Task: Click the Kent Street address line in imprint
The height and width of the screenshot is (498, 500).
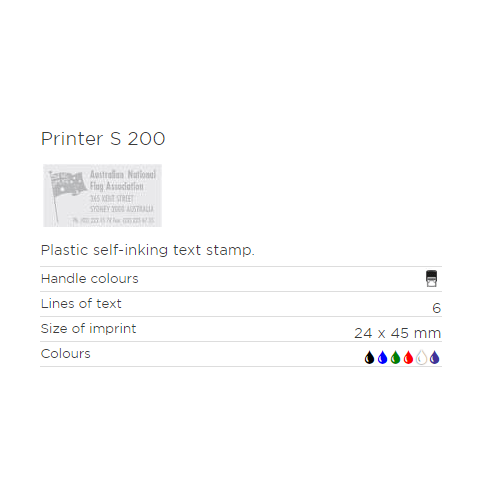Action: coord(112,199)
